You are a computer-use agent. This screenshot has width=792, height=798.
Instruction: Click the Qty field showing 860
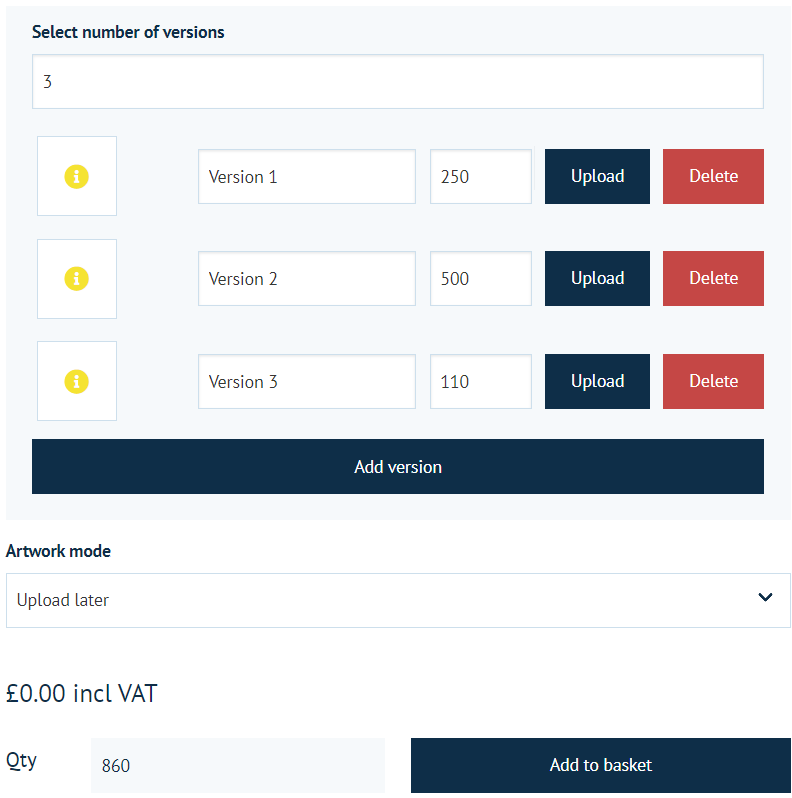click(238, 765)
